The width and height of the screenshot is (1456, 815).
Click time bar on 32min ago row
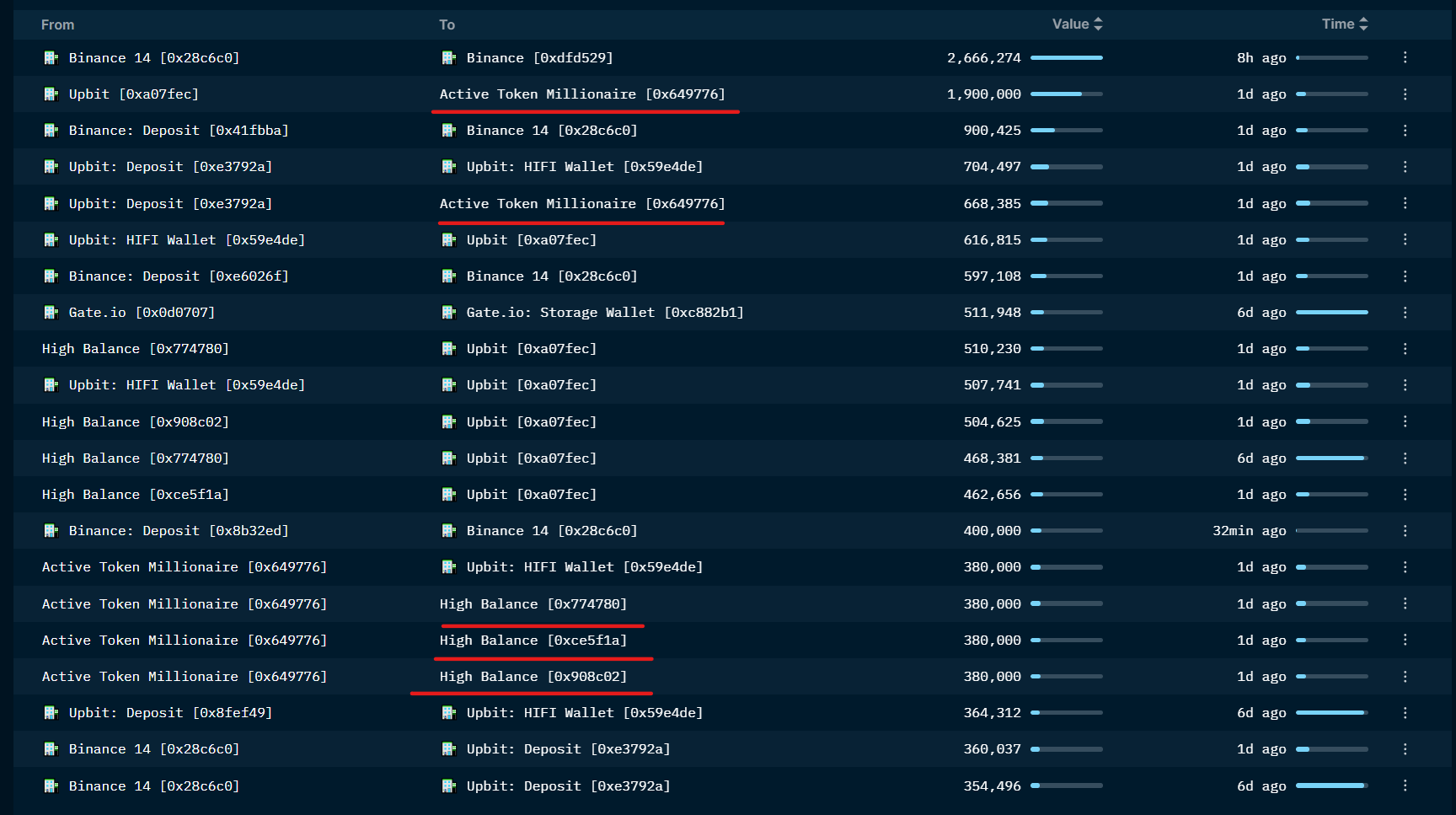coord(1331,531)
